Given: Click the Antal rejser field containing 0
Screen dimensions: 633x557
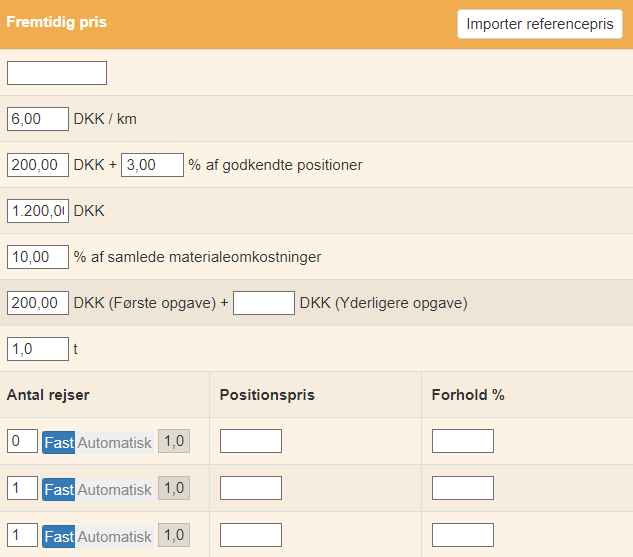Looking at the screenshot, I should [x=22, y=441].
